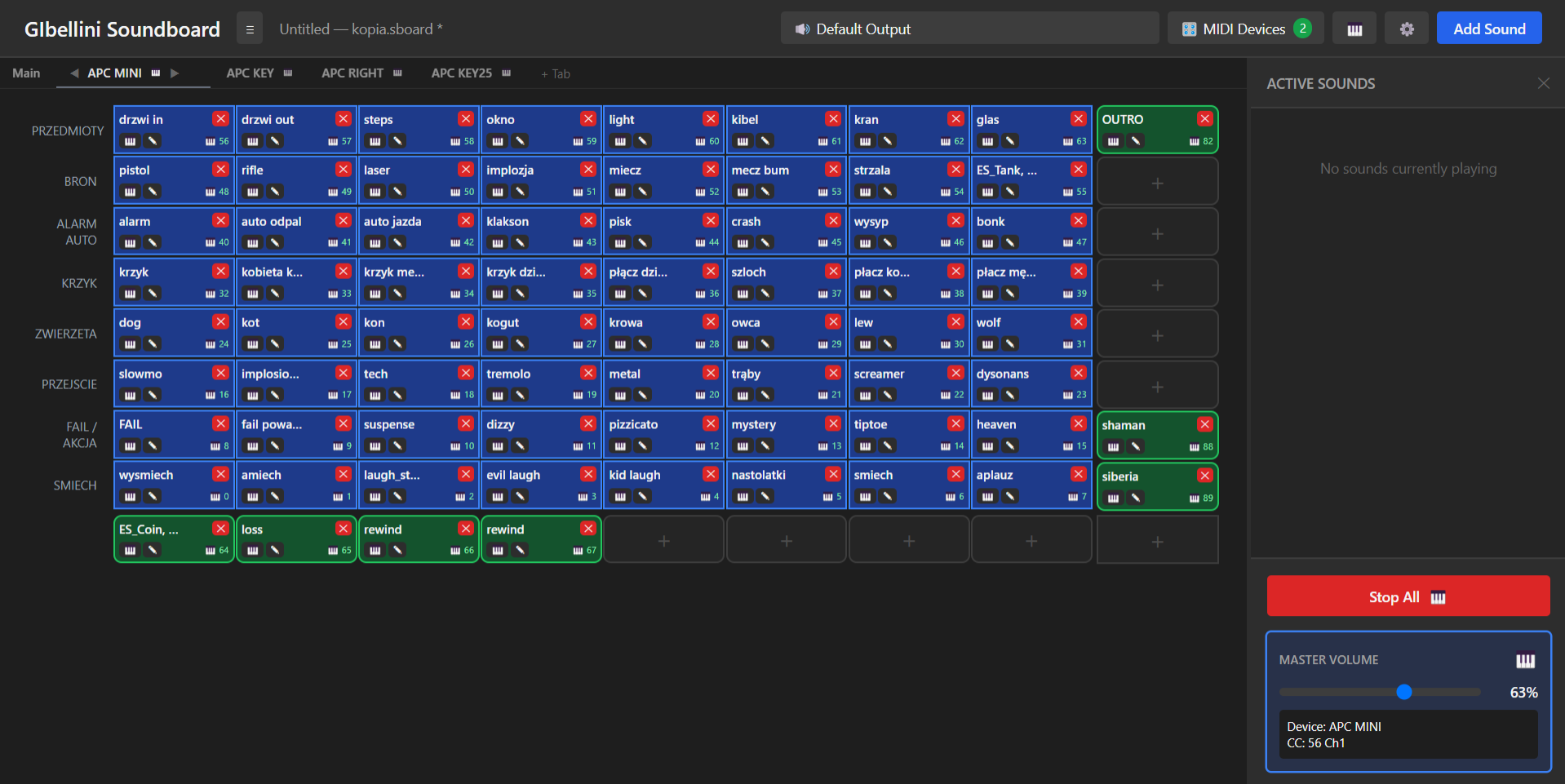Image resolution: width=1565 pixels, height=784 pixels.
Task: Click an empty "+" pad in the bottom row
Action: (663, 539)
